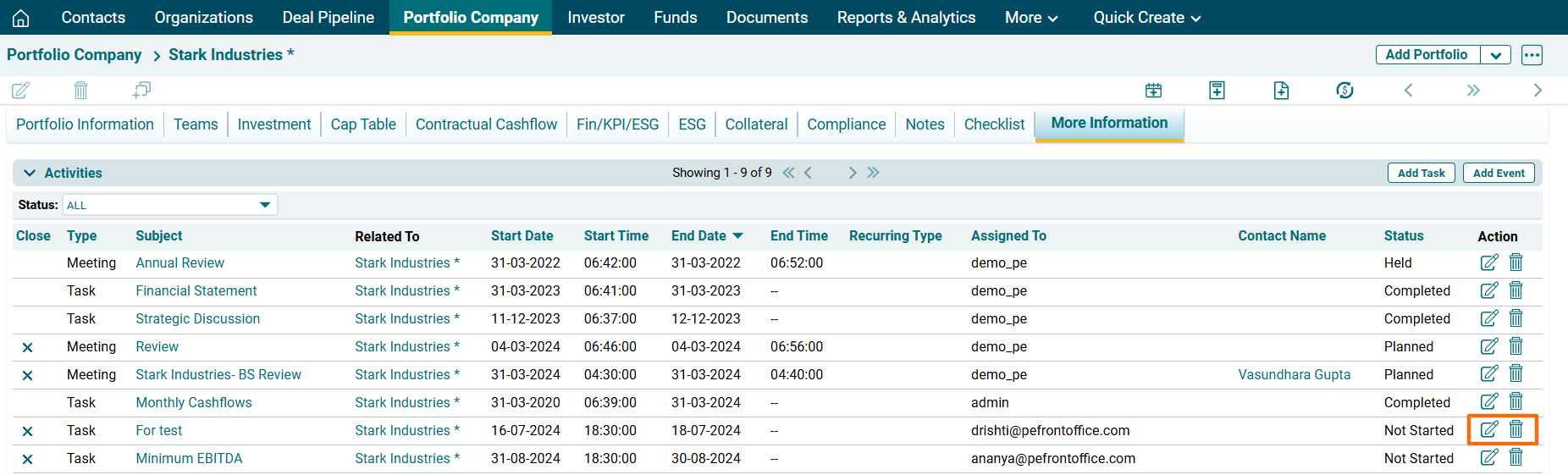Expand the Add Portfolio dropdown arrow
Screen dimensions: 1568x475
pyautogui.click(x=1496, y=55)
